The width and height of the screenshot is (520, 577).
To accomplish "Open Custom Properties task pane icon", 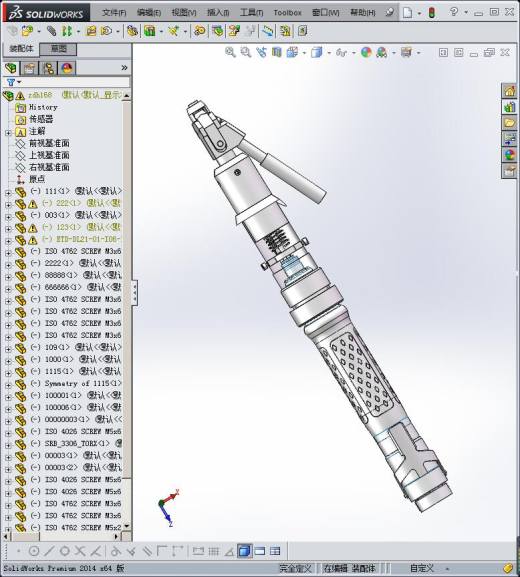I will point(510,171).
